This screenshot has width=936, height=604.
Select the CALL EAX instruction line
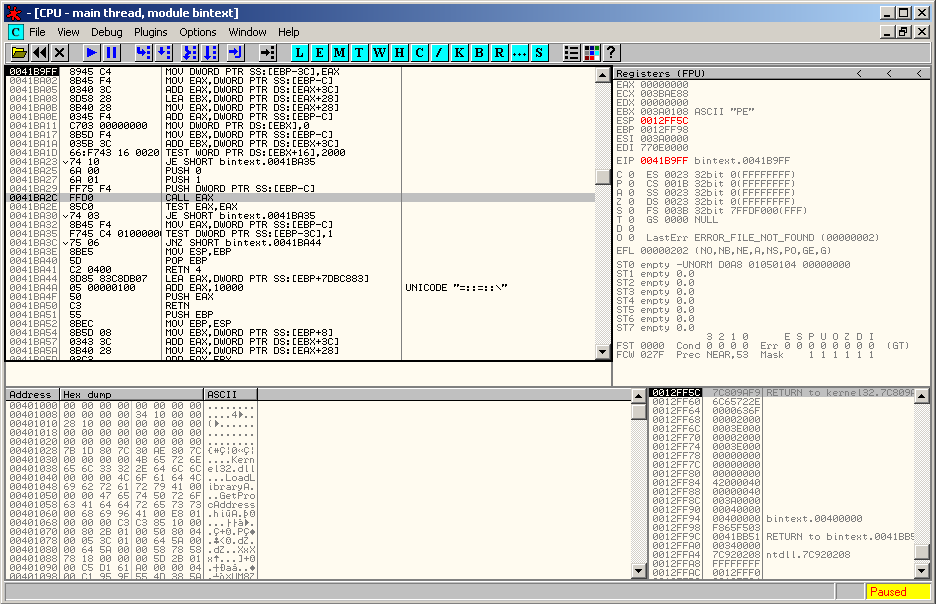(x=200, y=198)
